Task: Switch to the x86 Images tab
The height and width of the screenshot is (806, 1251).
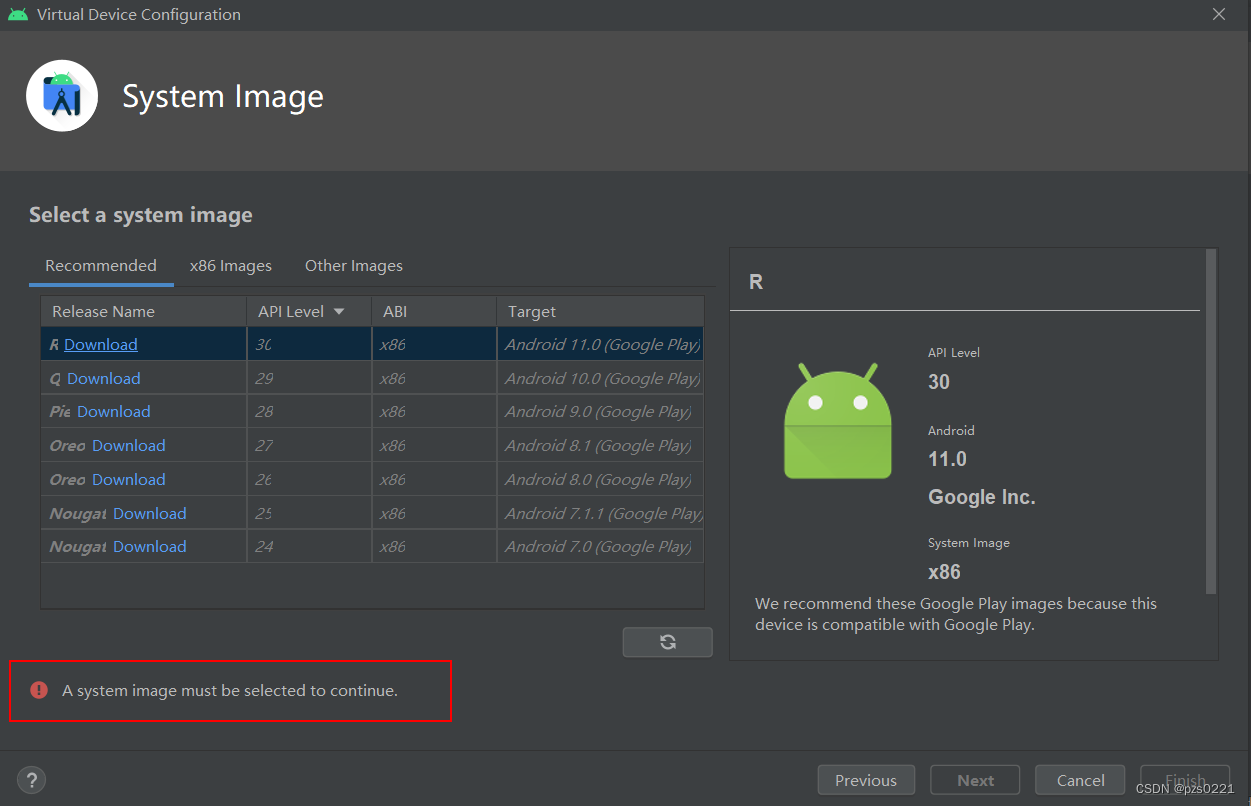Action: coord(231,265)
